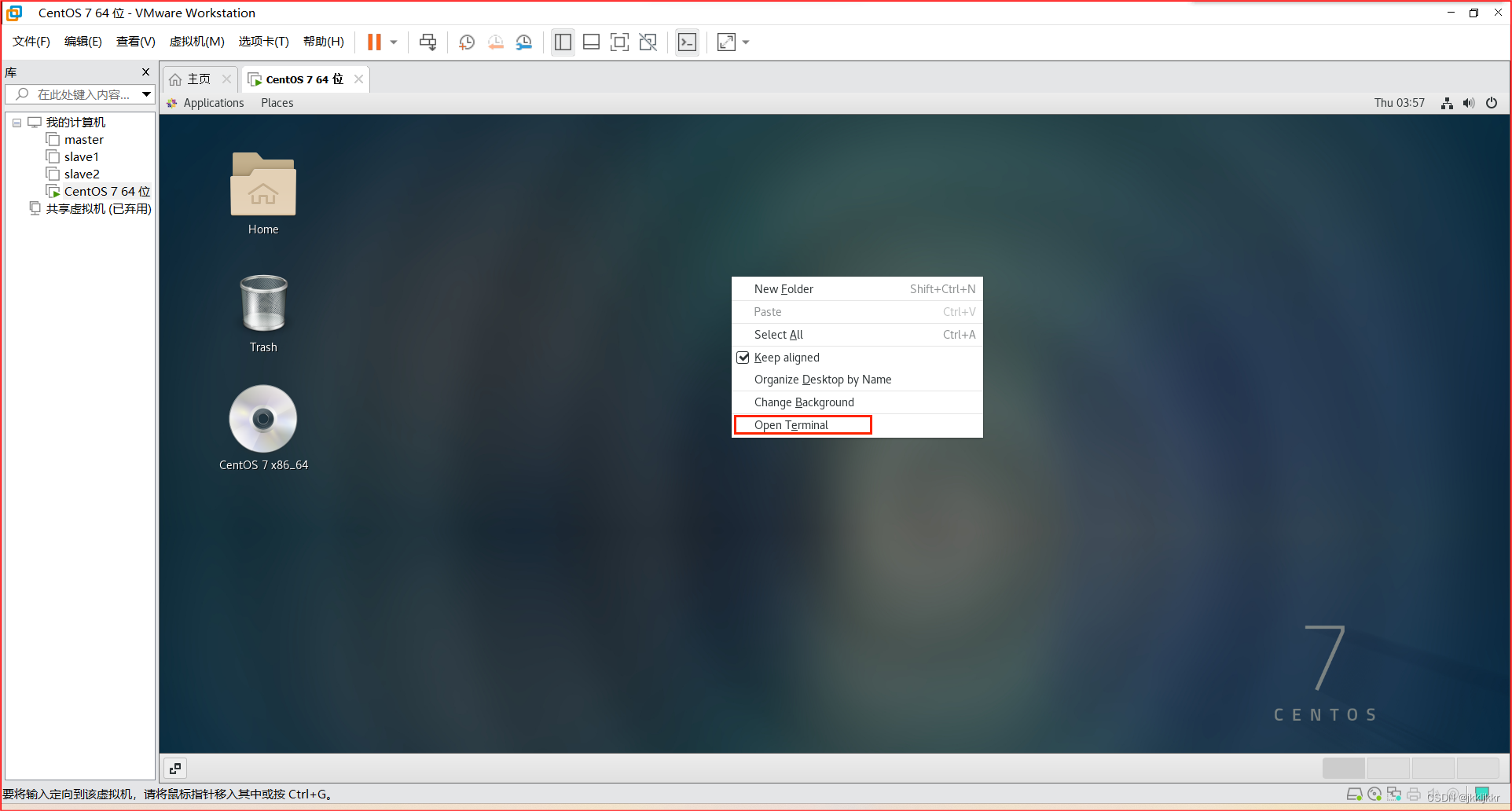Click the Unity mode toolbar icon
The height and width of the screenshot is (811, 1512).
coord(648,42)
